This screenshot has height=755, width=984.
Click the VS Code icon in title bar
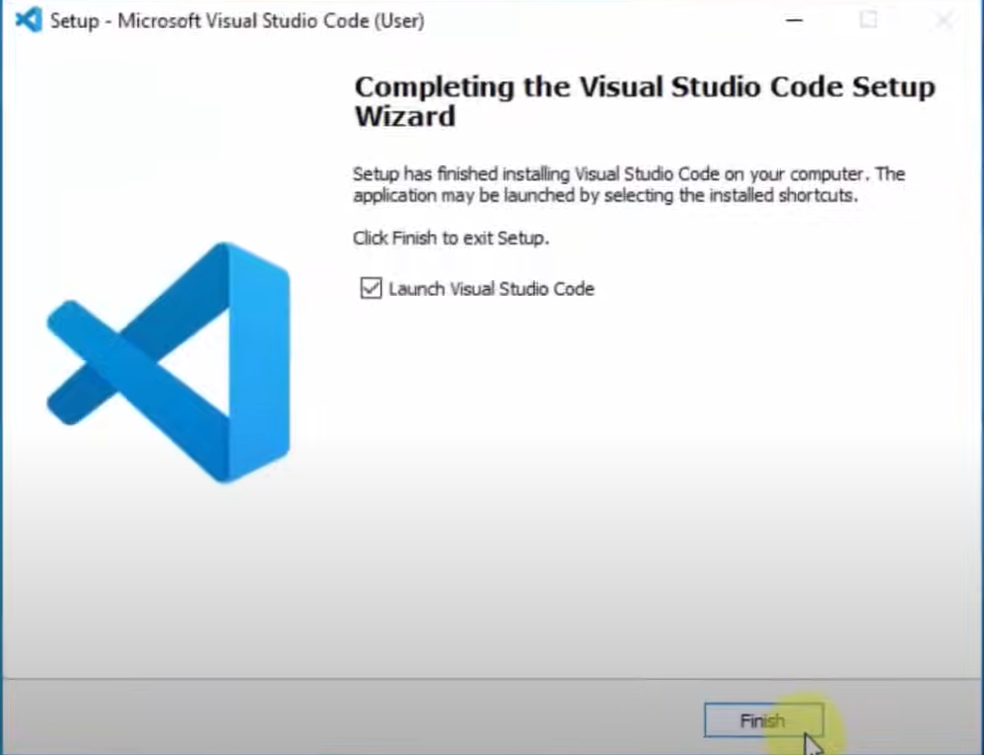(x=29, y=20)
